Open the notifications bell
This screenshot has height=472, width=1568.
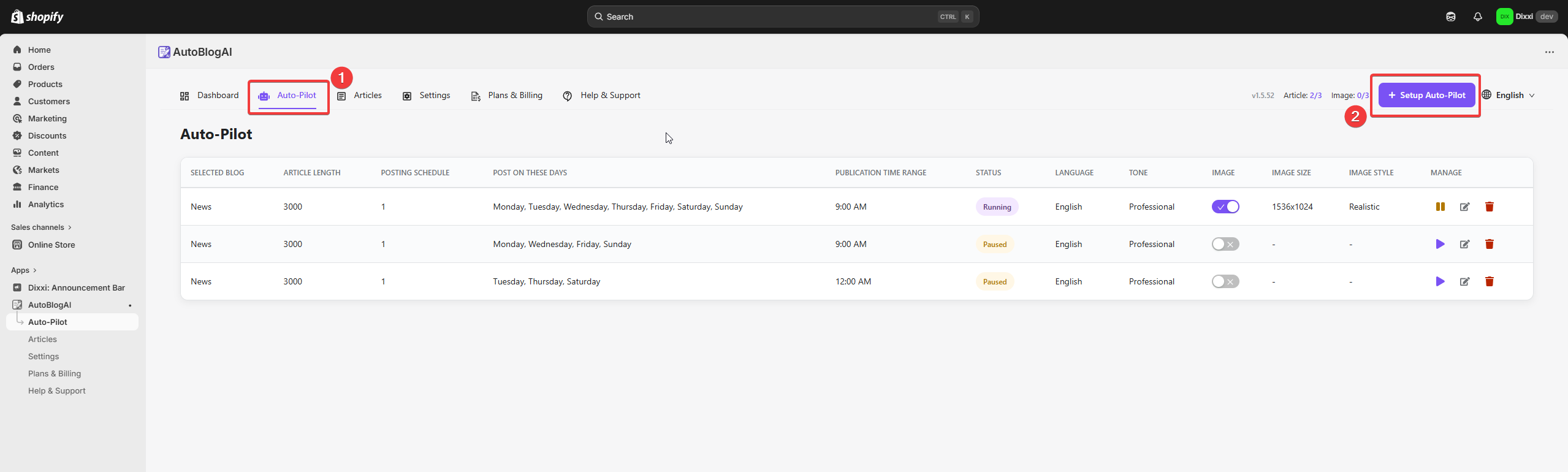coord(1478,17)
